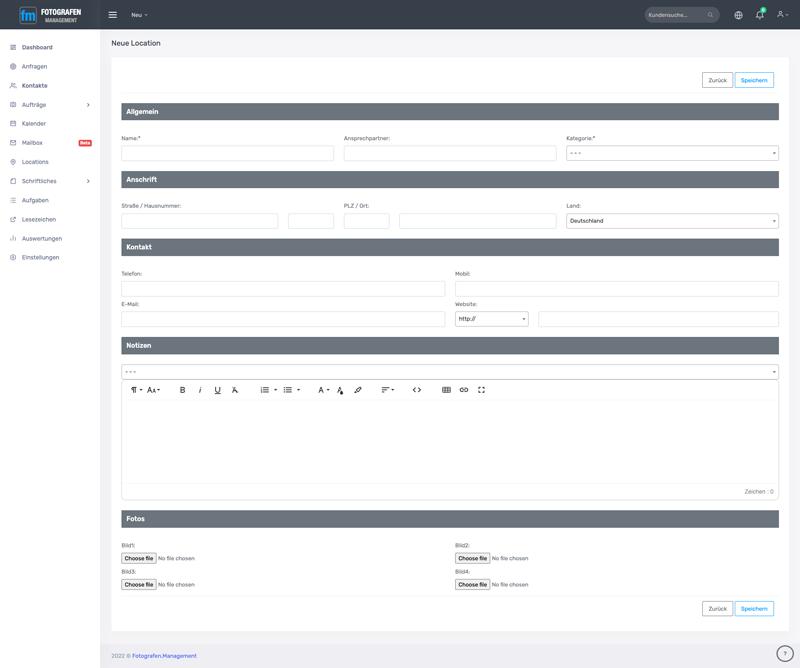The width and height of the screenshot is (800, 668).
Task: Toggle bold formatting in notes editor
Action: click(x=182, y=390)
